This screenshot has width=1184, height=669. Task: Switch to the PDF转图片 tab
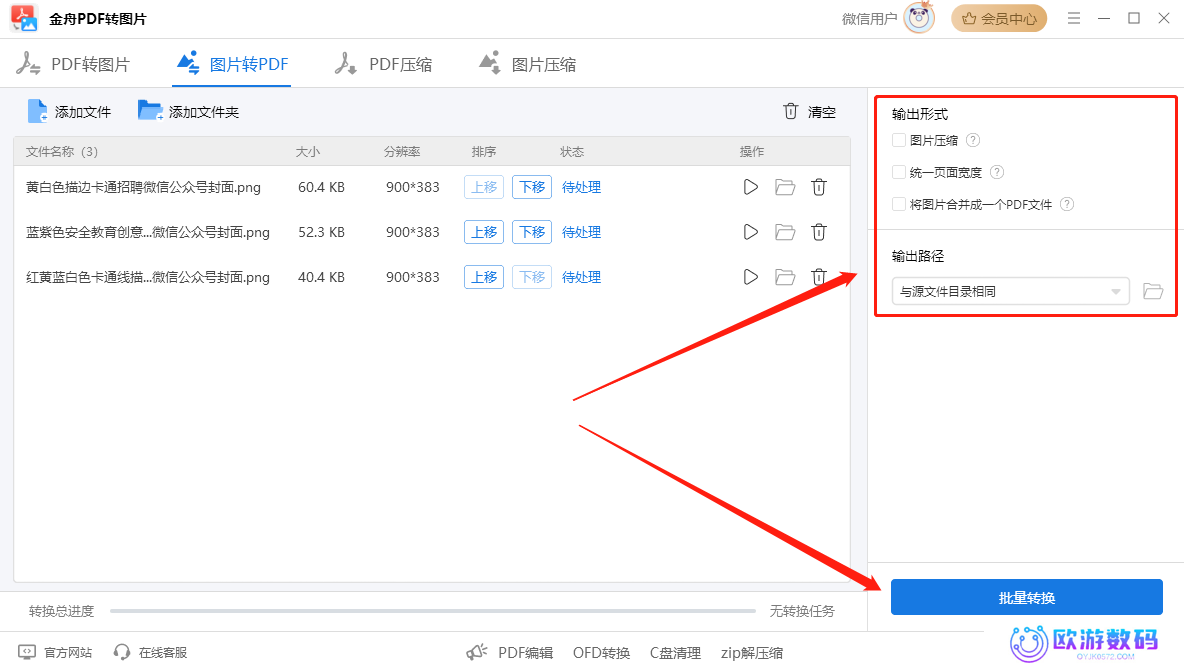click(73, 64)
